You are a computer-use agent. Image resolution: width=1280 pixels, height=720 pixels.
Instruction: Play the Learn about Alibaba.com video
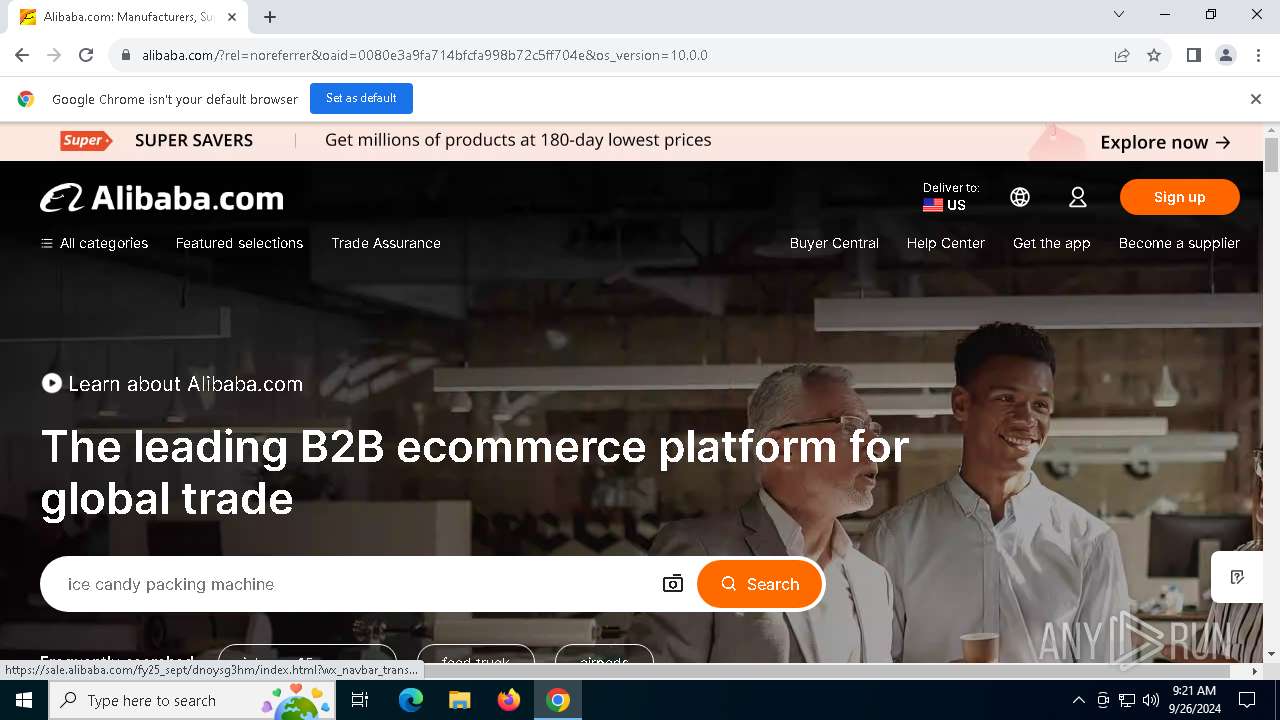click(x=52, y=383)
